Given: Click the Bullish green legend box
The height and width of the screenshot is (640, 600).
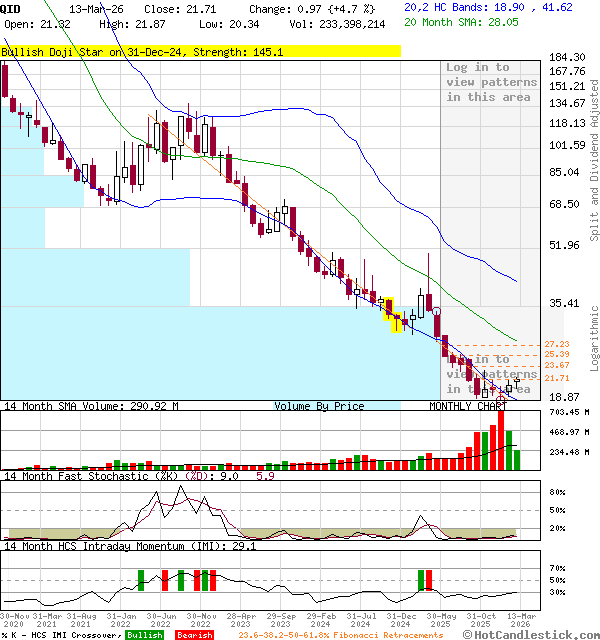Looking at the screenshot, I should (x=145, y=635).
